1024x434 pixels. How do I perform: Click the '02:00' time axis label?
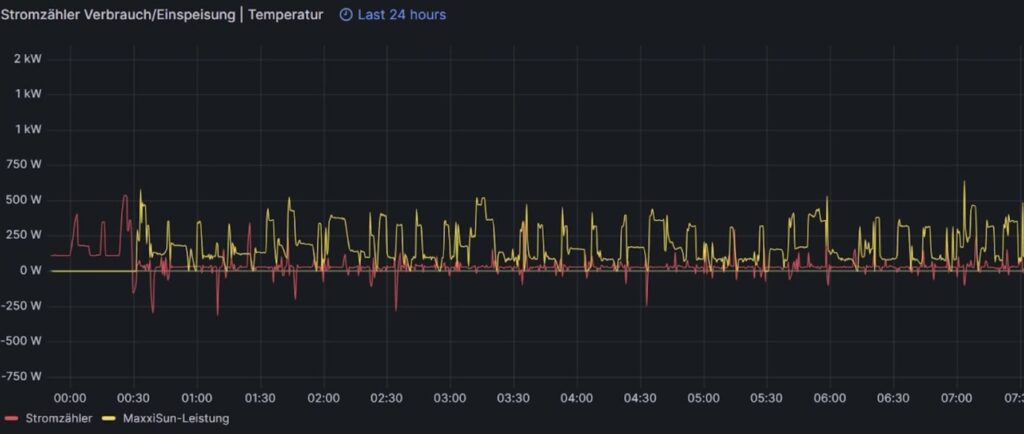323,398
